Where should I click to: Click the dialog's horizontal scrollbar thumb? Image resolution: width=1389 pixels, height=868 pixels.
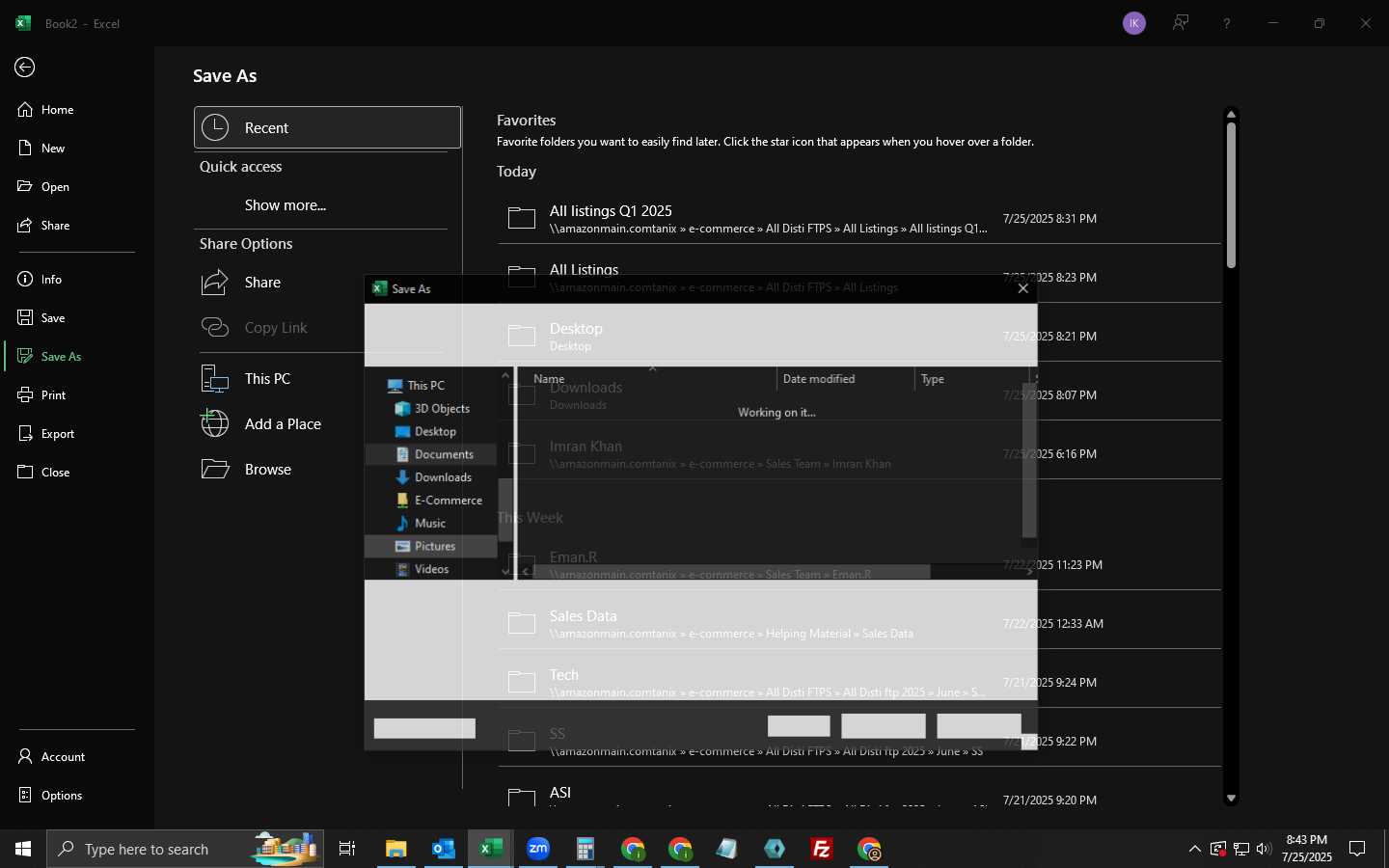pos(731,572)
